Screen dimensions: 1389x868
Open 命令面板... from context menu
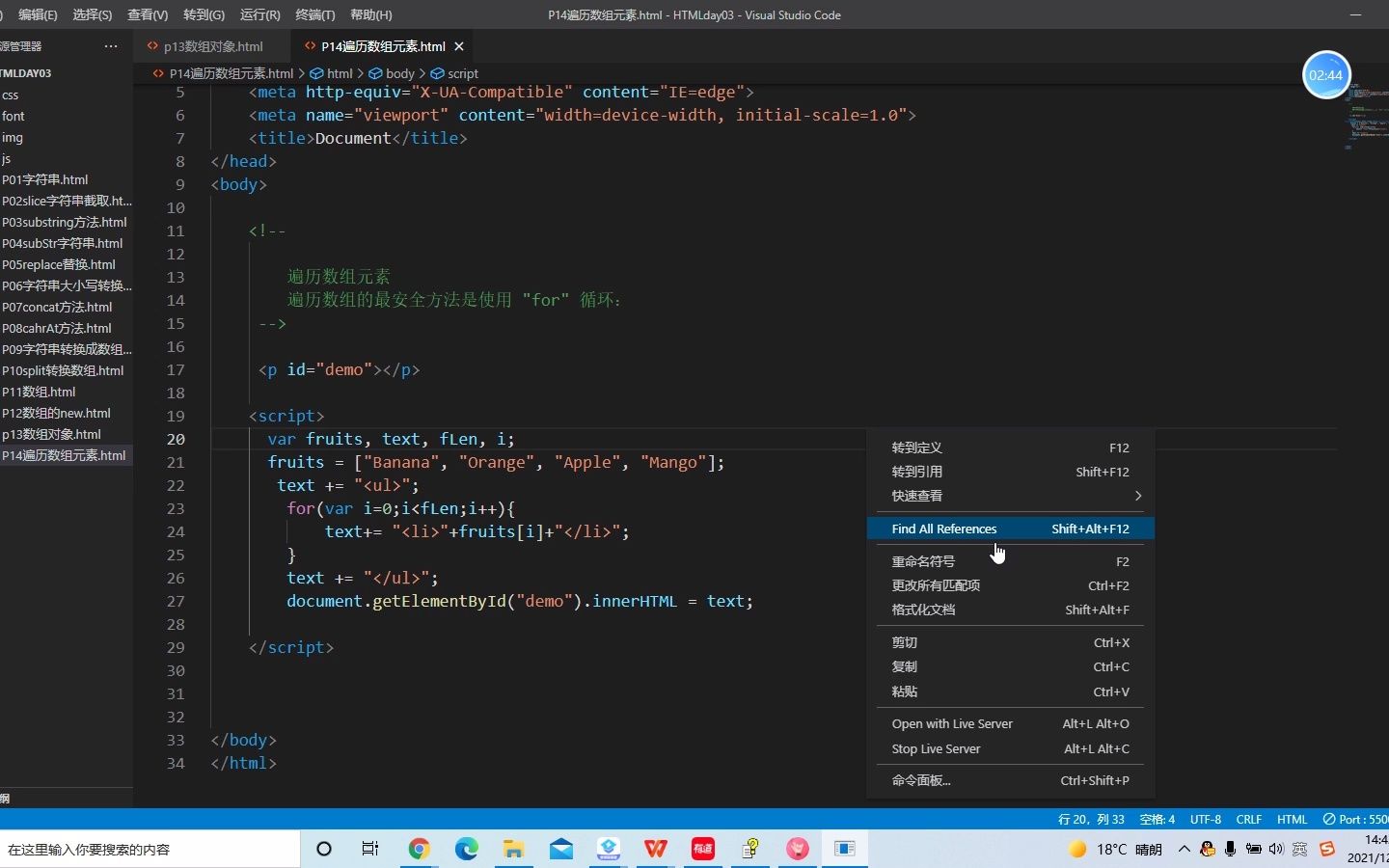(x=1010, y=780)
